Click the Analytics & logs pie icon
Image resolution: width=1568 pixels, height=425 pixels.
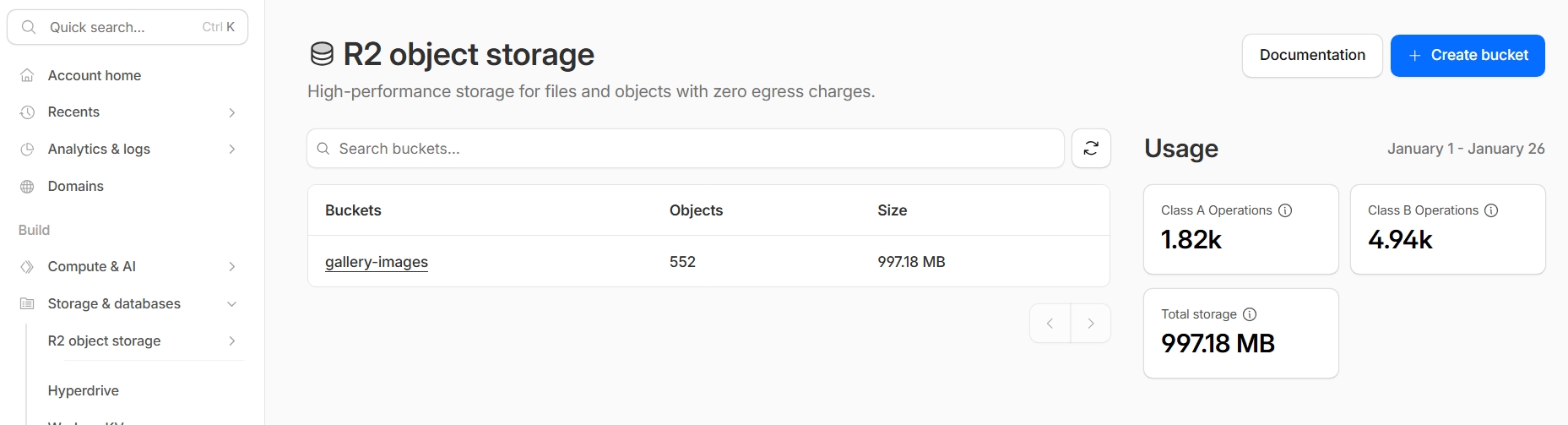(x=27, y=149)
